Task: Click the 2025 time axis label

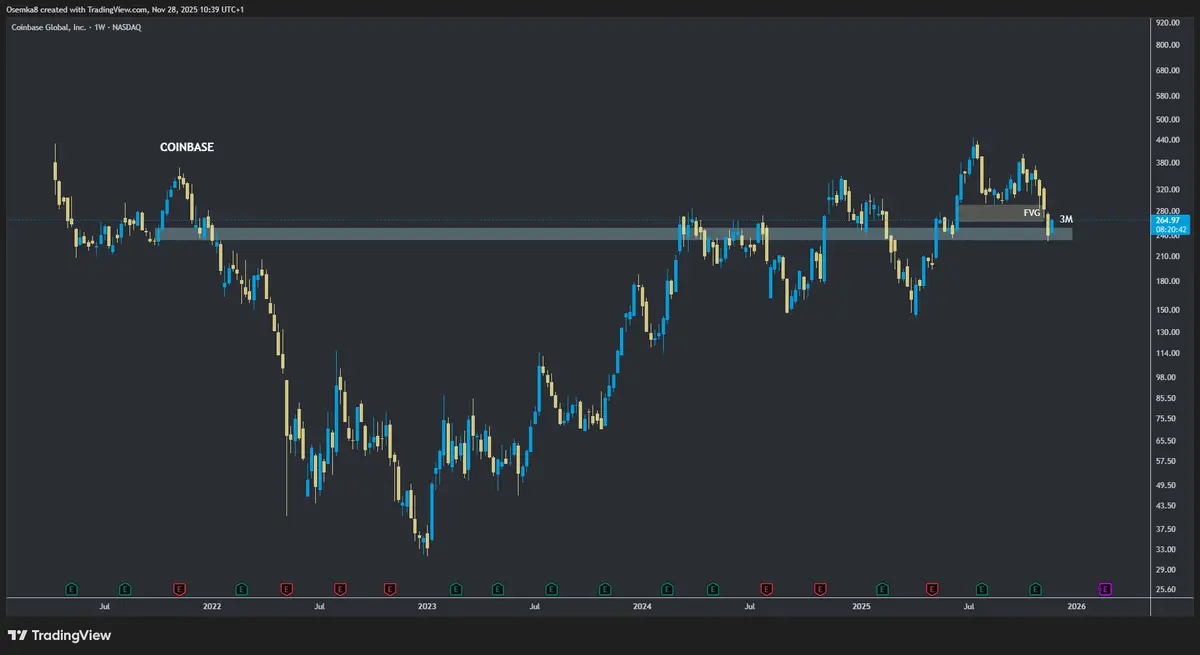Action: click(x=861, y=606)
